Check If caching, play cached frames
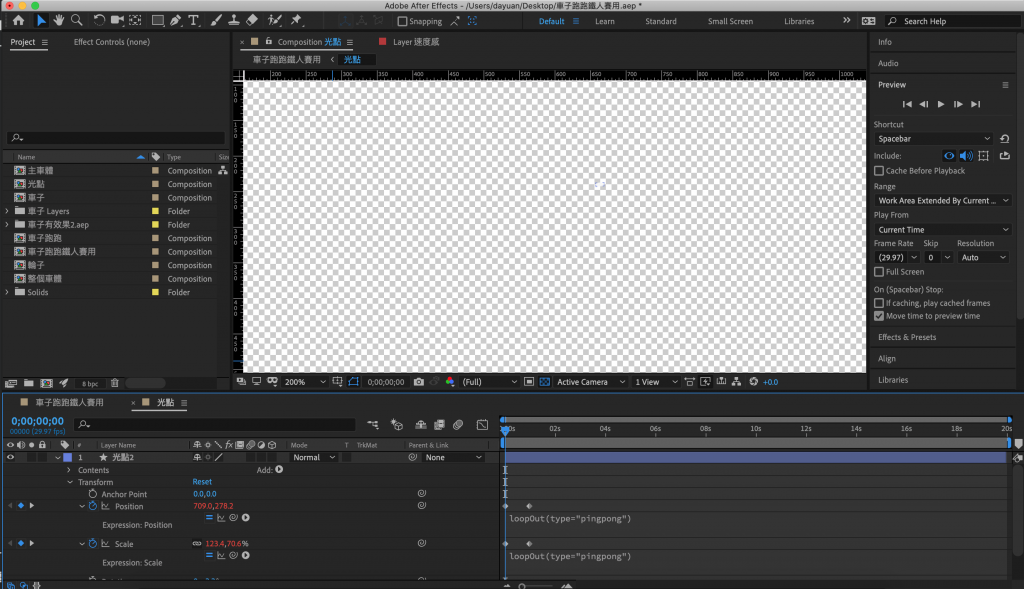 point(879,303)
